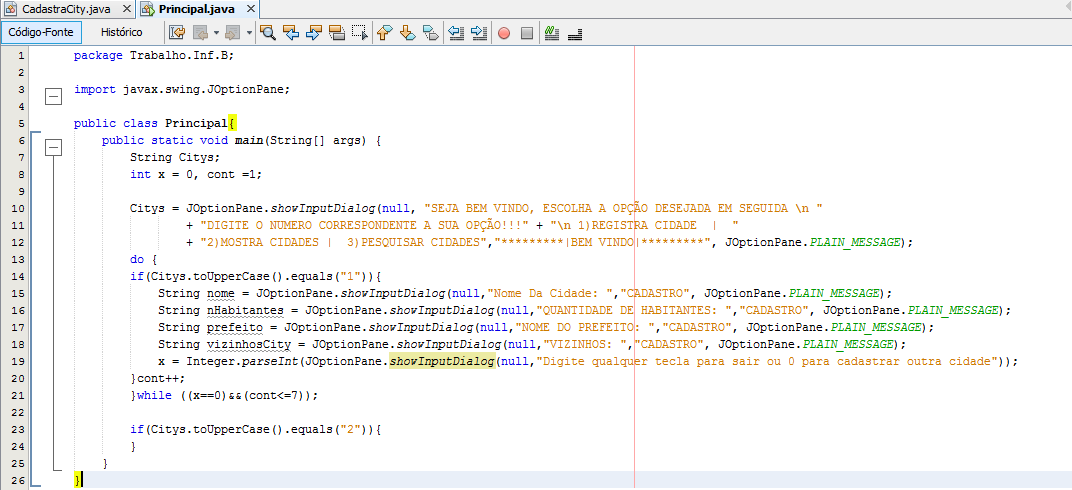1072x490 pixels.
Task: Click the Back navigation arrow icon
Action: tap(201, 32)
